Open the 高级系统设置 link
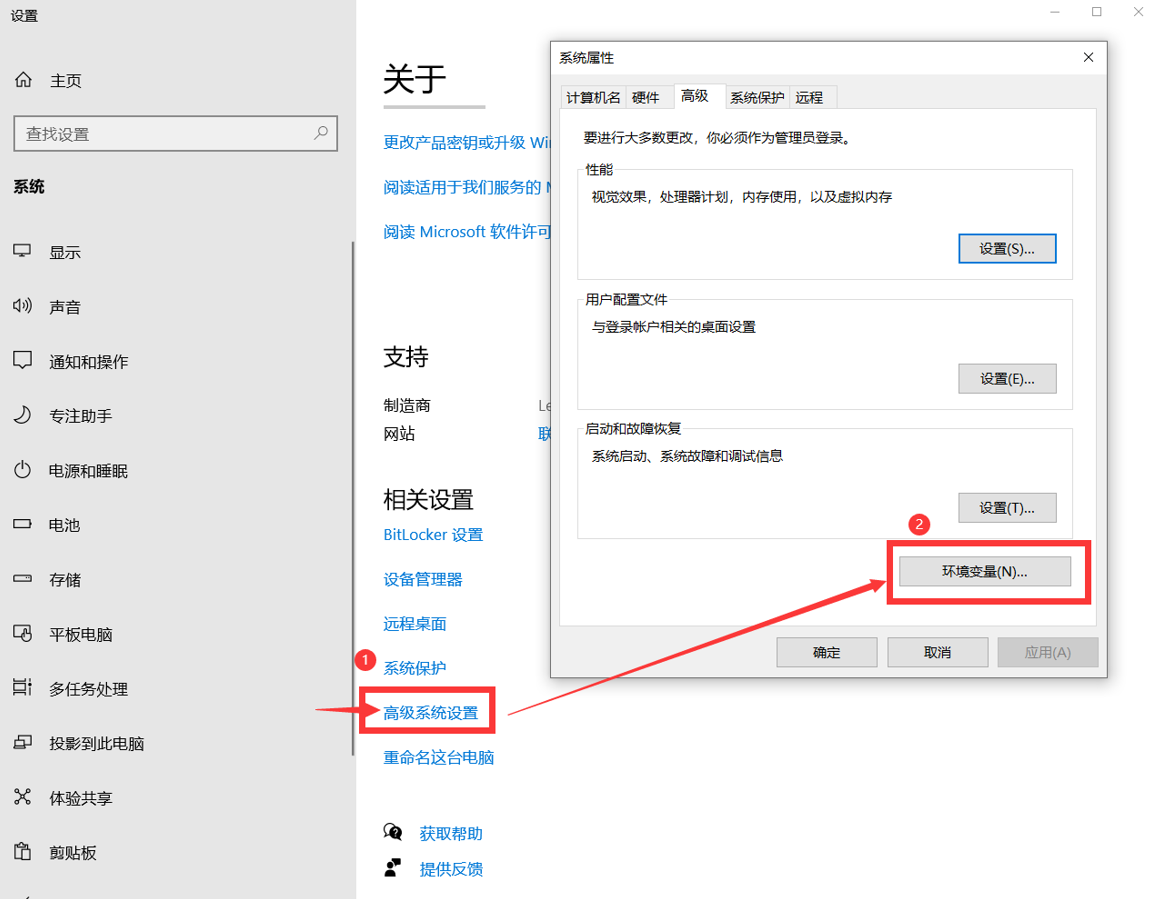This screenshot has width=1152, height=899. 431,712
